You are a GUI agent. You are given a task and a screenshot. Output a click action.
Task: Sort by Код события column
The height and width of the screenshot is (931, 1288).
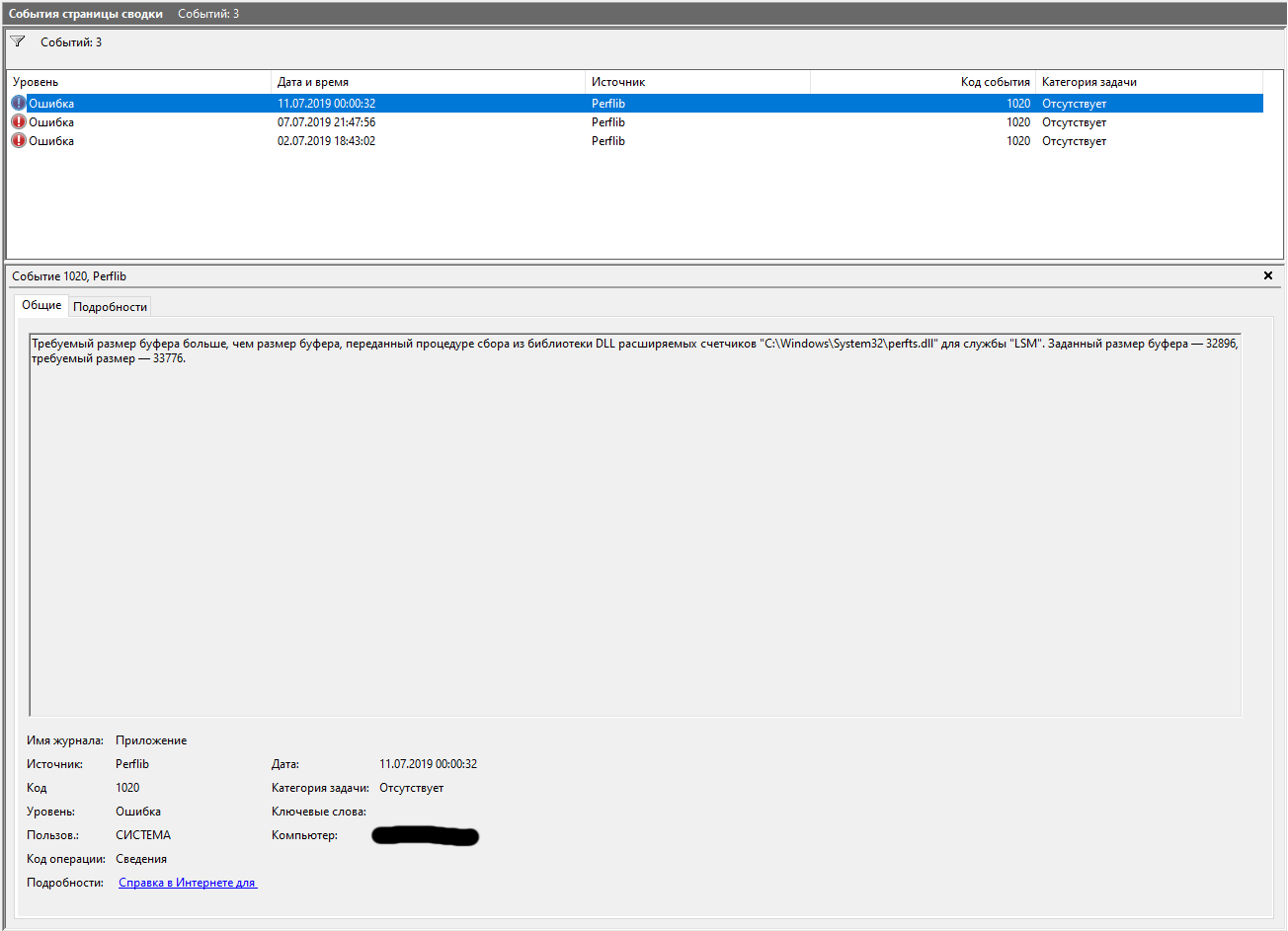tap(923, 82)
